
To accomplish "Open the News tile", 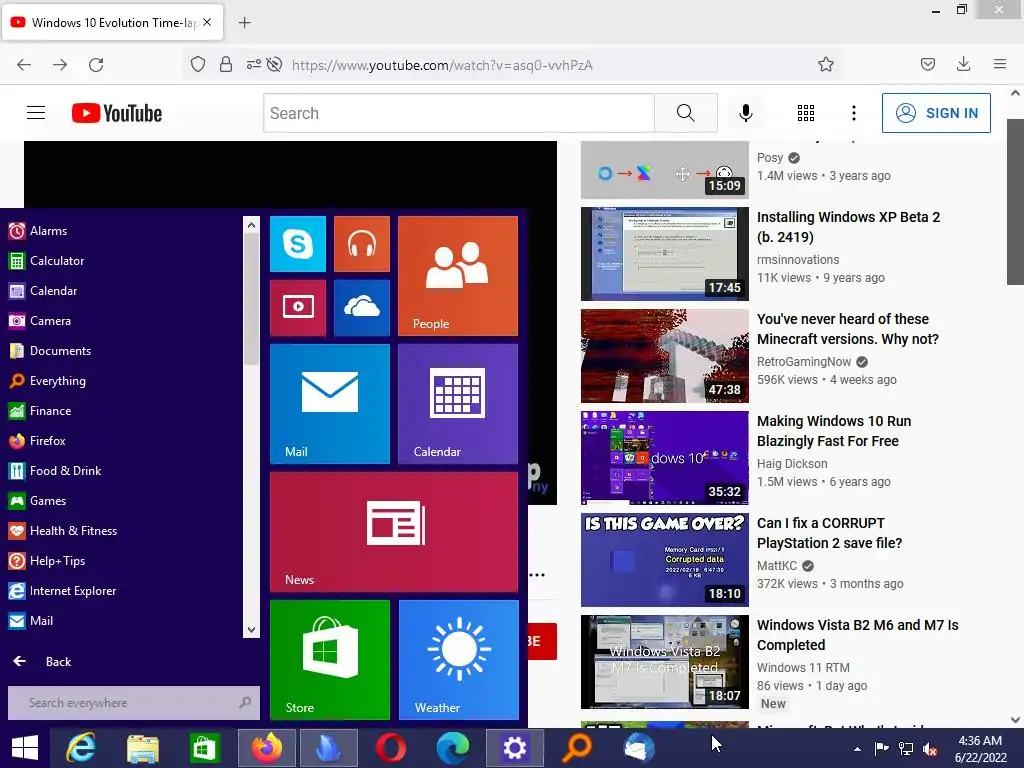I will [394, 532].
